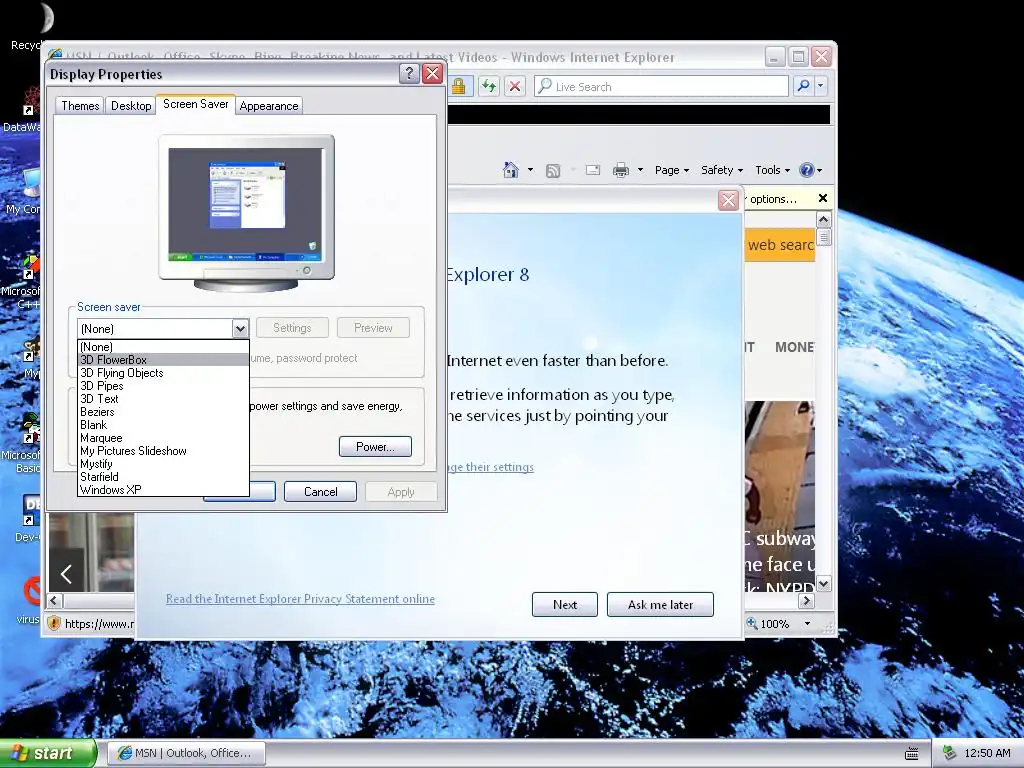Click the Display Properties help question mark
Image resolution: width=1024 pixels, height=768 pixels.
point(409,73)
